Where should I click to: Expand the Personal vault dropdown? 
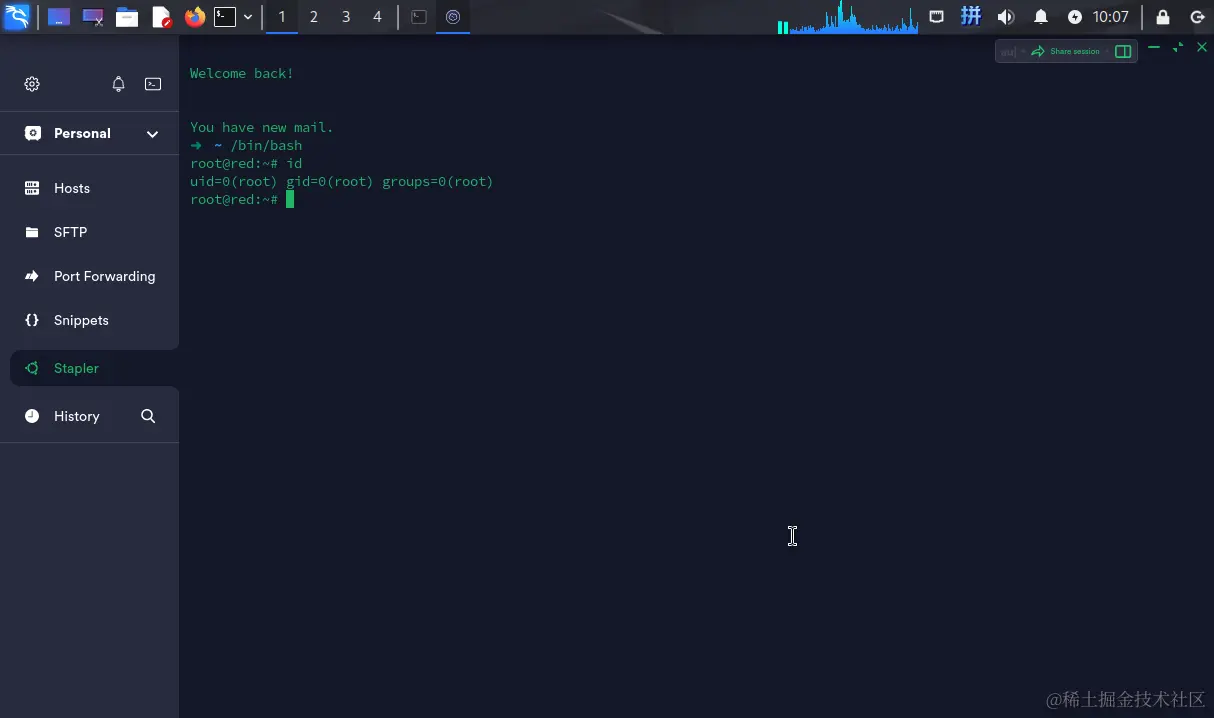pyautogui.click(x=153, y=134)
